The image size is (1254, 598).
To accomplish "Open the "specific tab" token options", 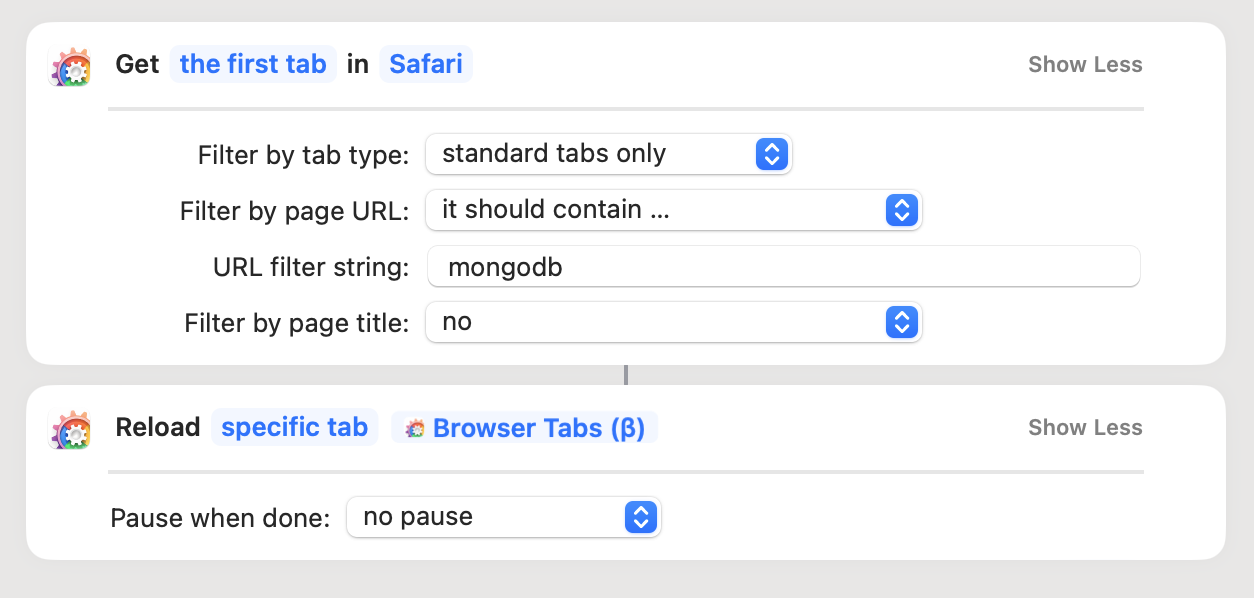I will click(x=294, y=428).
